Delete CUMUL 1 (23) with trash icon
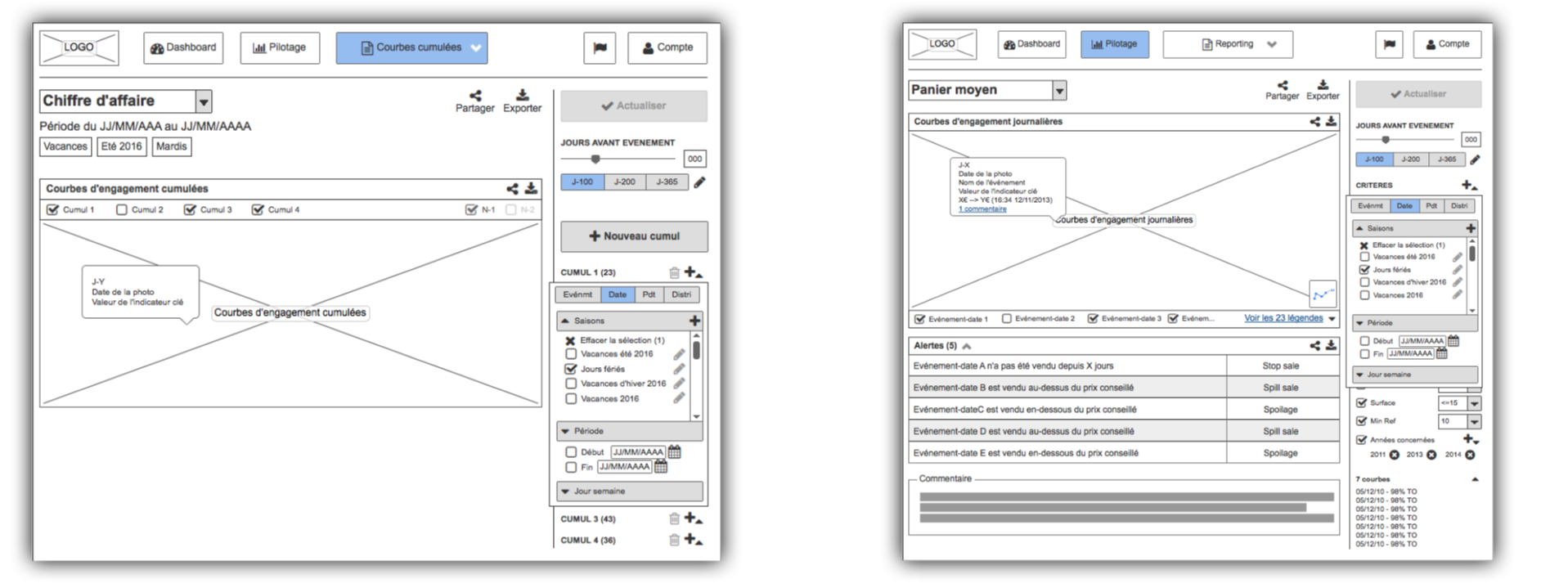The width and height of the screenshot is (1568, 588). [x=674, y=273]
